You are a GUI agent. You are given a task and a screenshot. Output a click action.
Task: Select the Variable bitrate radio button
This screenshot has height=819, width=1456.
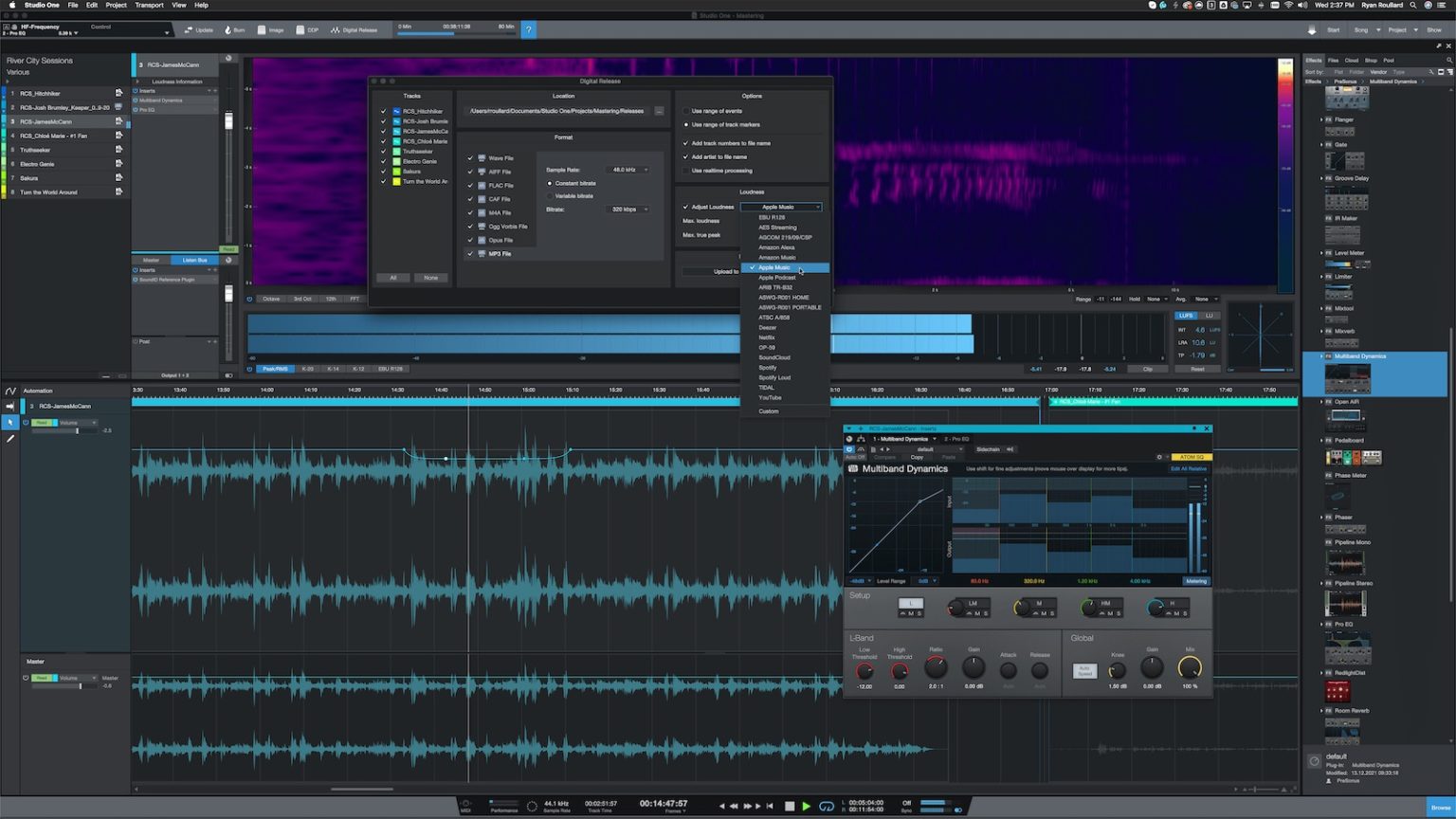[x=551, y=196]
